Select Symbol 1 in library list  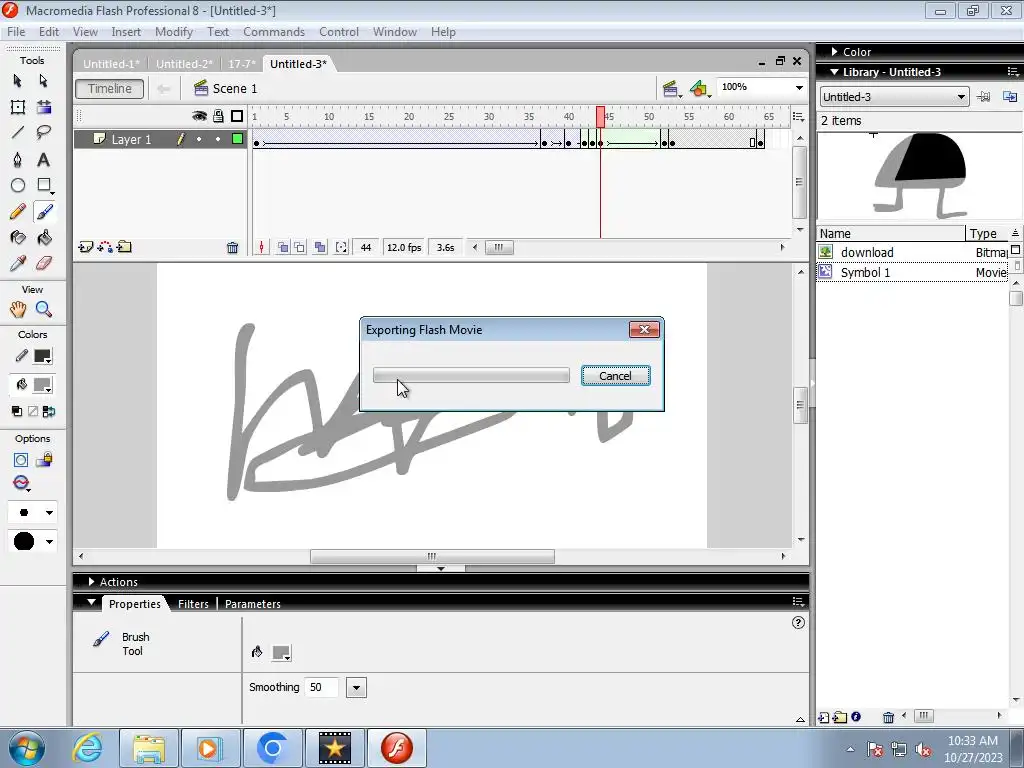[912, 272]
